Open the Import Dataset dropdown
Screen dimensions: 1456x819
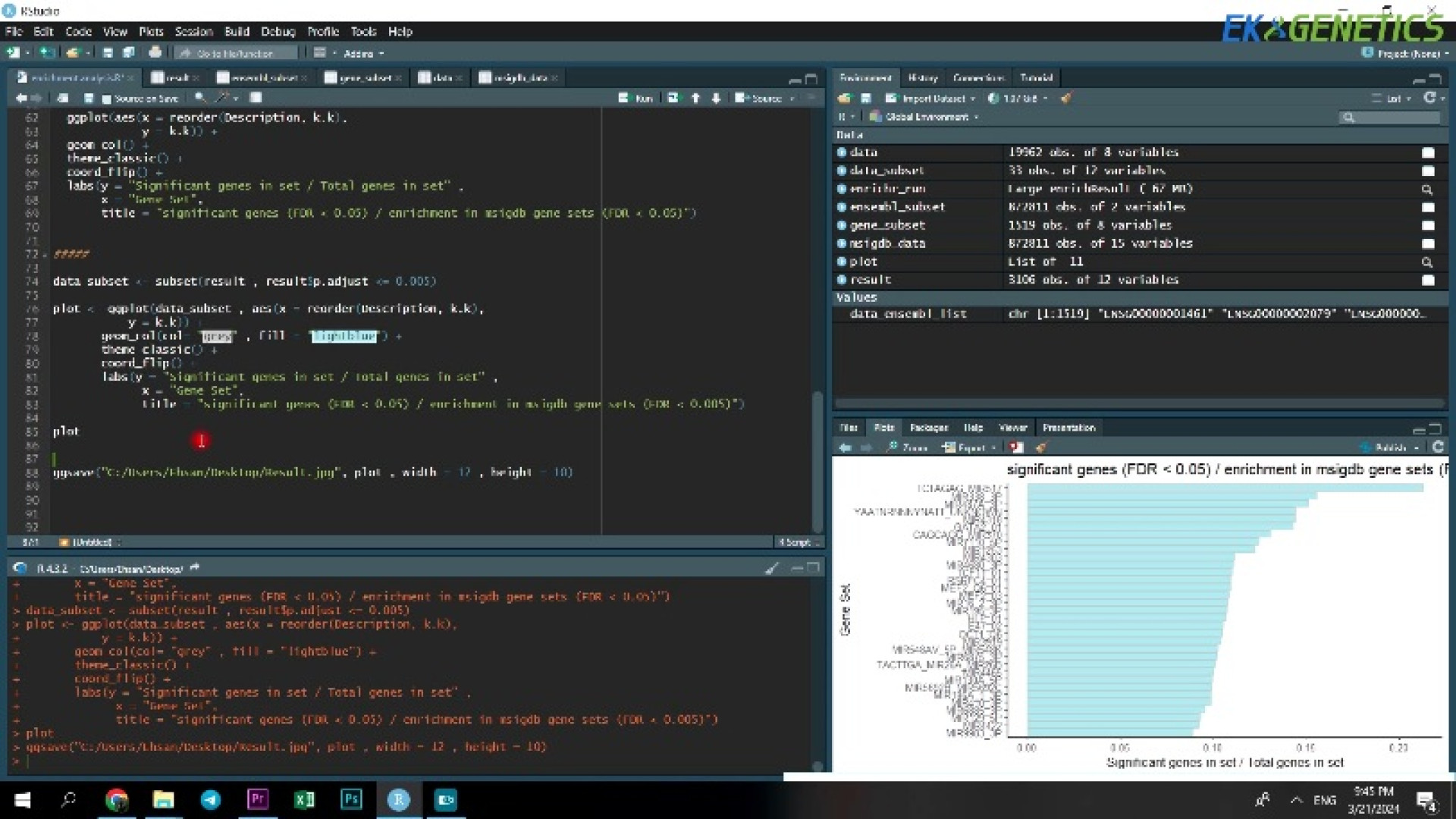[x=933, y=99]
